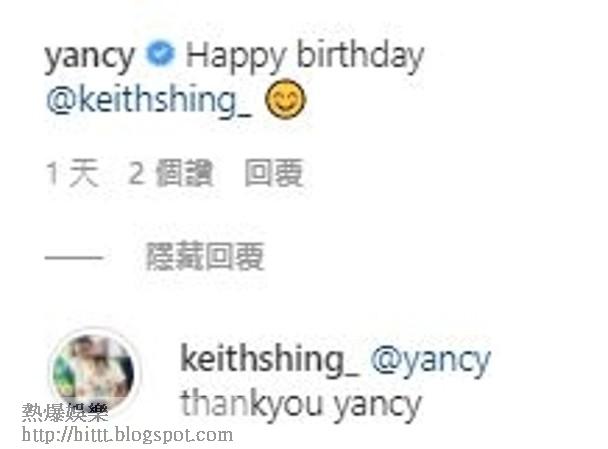
Task: Follow the blue @yancy mention in the reply
Action: pos(431,361)
